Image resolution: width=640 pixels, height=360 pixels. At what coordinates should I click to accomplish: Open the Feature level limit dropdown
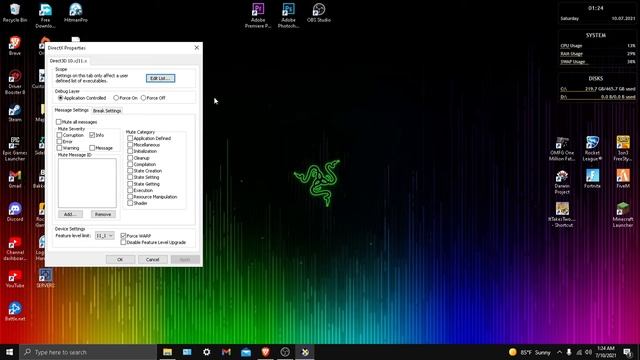pos(104,236)
